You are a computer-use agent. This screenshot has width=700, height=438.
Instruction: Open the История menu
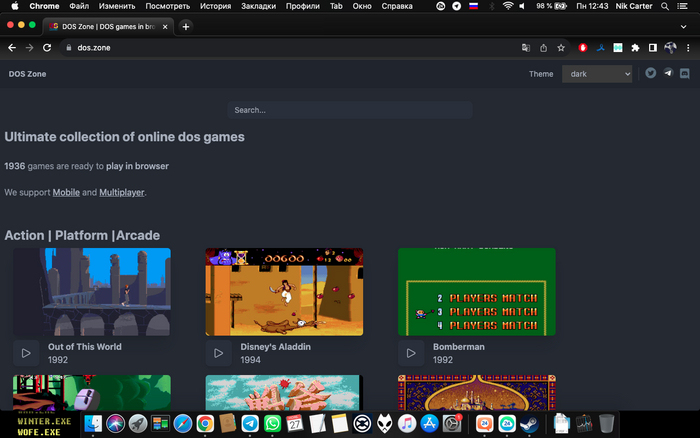[x=215, y=6]
